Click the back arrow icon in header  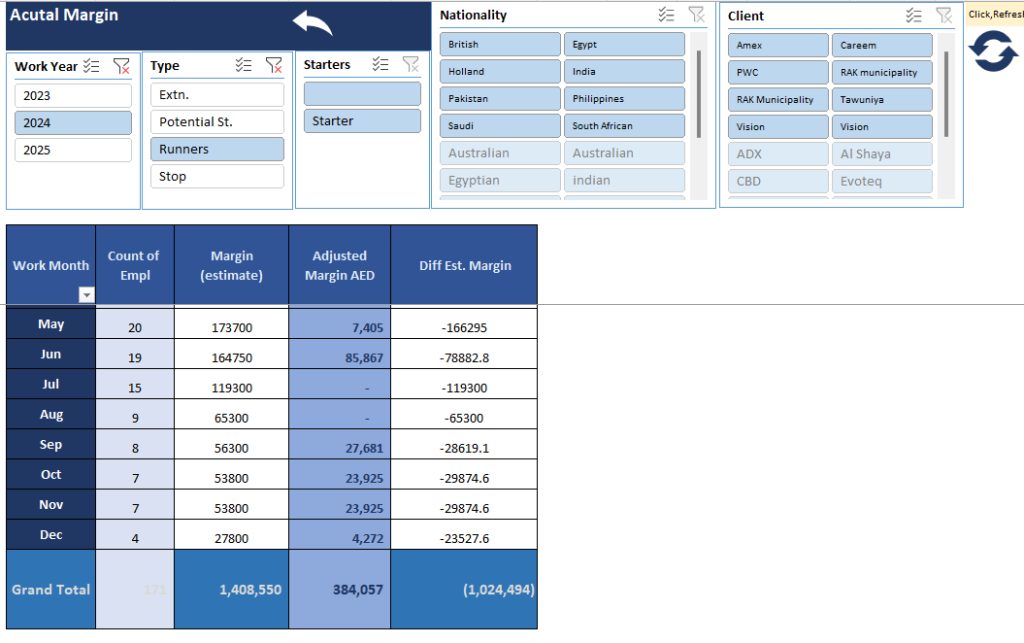point(312,24)
